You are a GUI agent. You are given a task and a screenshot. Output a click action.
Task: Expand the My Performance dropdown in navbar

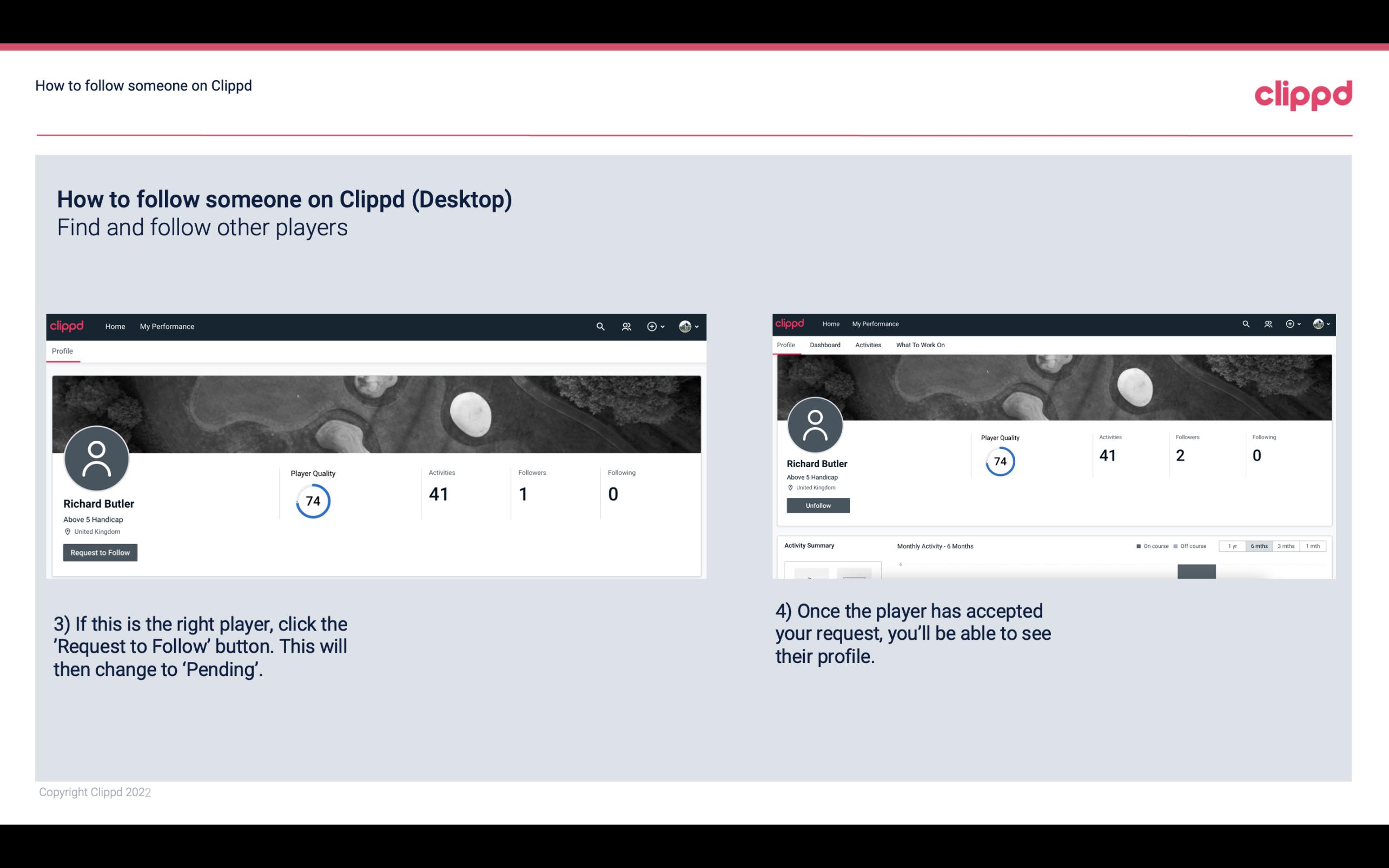(167, 326)
